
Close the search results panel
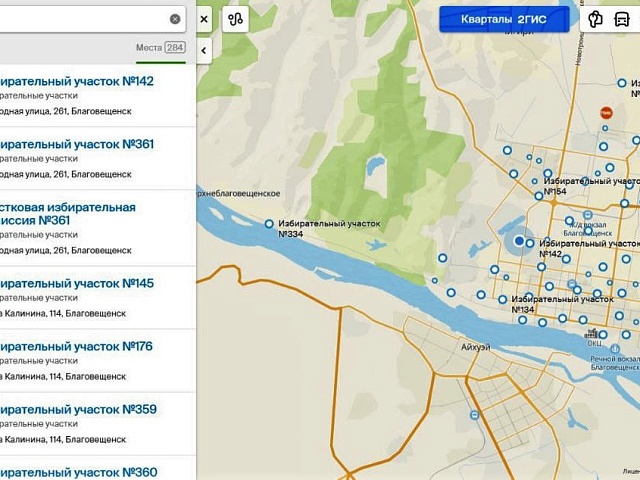(x=204, y=19)
